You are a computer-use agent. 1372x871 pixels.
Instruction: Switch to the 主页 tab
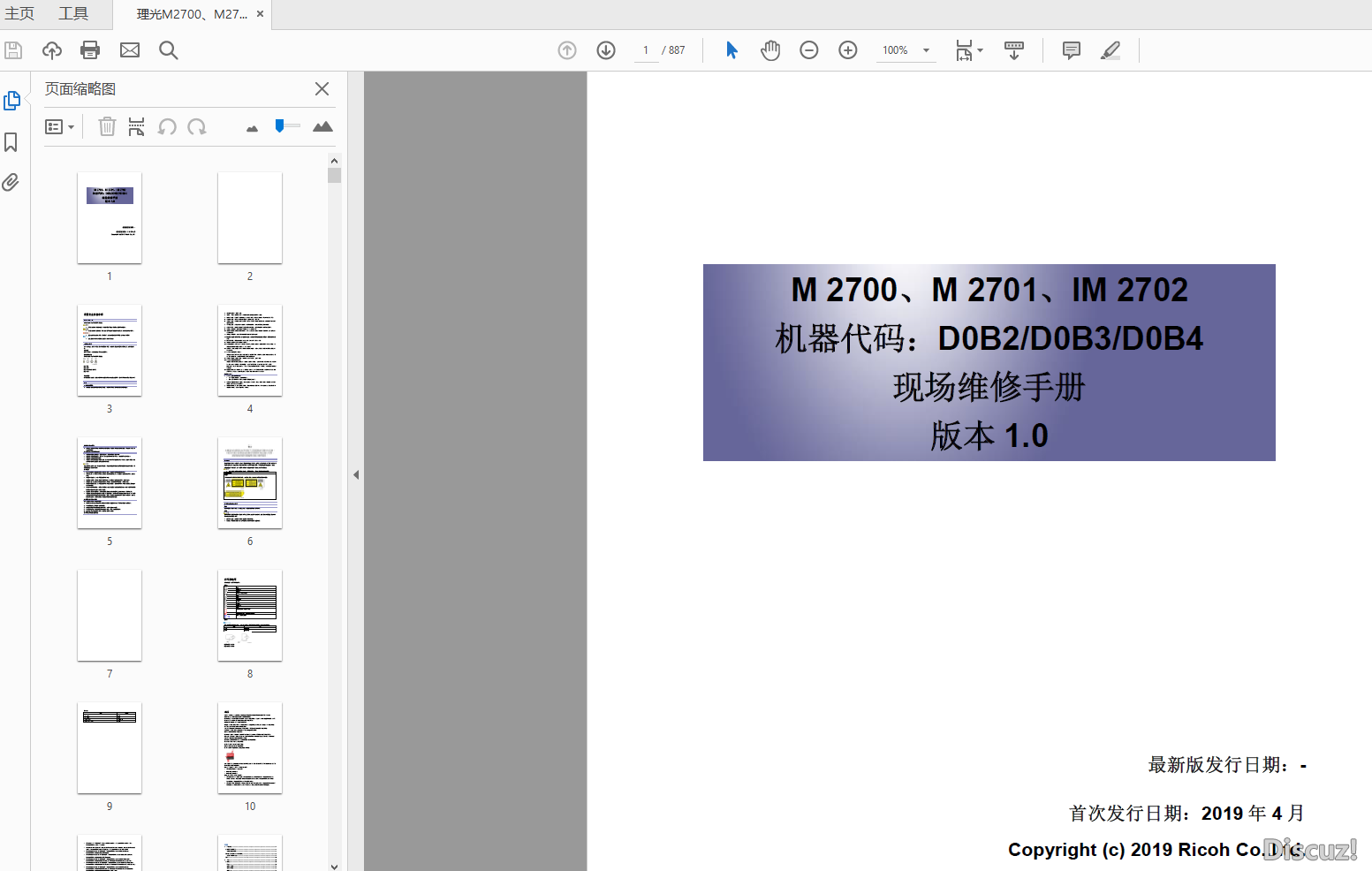tap(19, 14)
